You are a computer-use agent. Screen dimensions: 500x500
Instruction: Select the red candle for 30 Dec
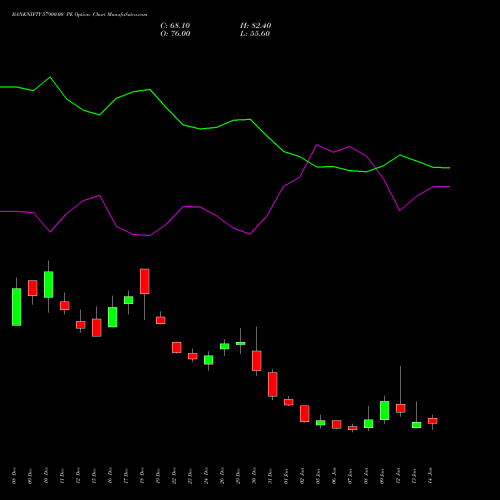pyautogui.click(x=257, y=361)
